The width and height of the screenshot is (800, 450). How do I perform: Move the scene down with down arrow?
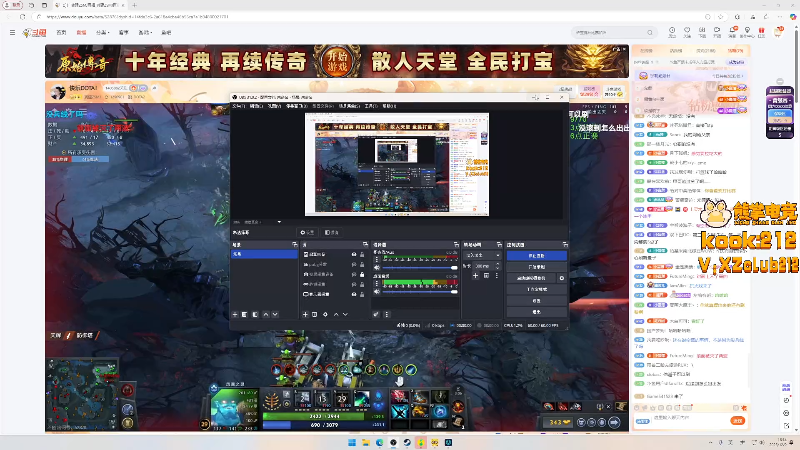(275, 314)
